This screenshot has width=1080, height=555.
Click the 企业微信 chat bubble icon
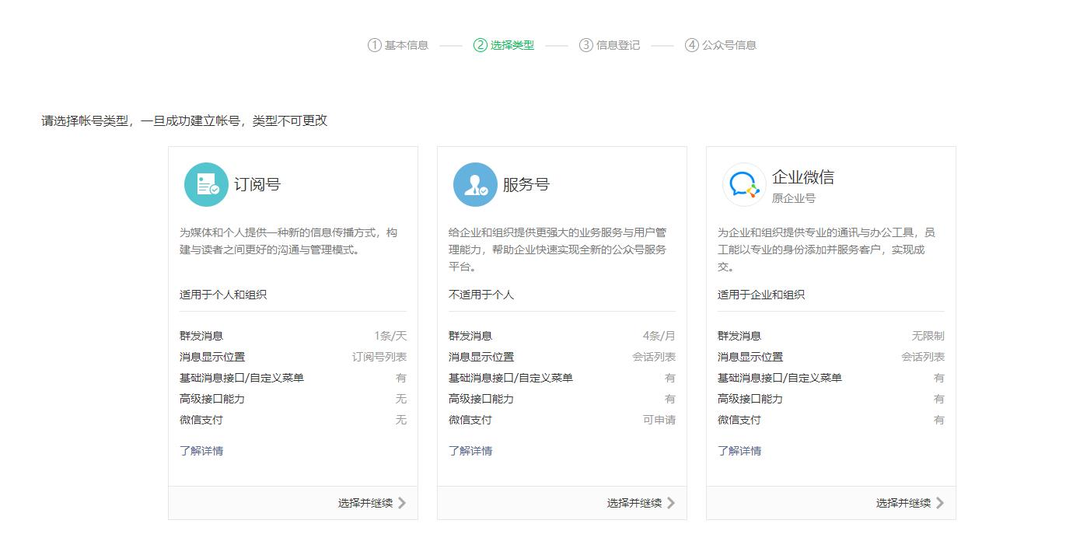744,185
